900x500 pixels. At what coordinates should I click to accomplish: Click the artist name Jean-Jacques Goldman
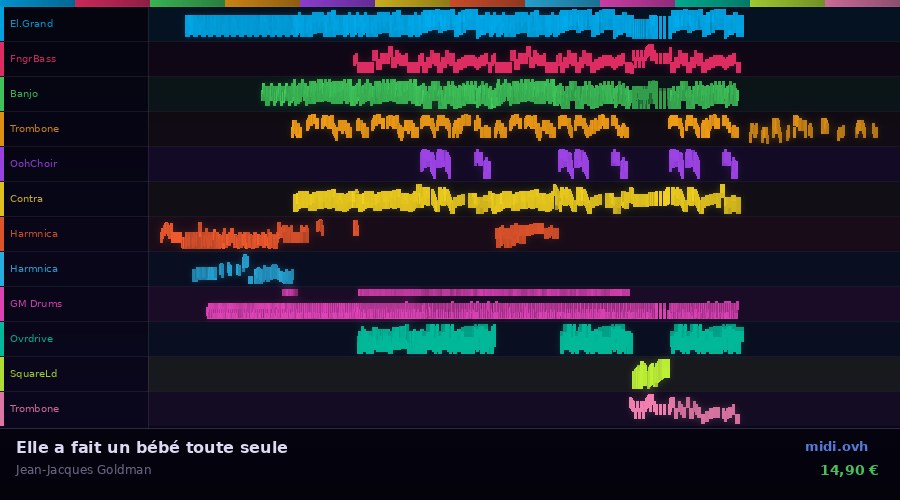pyautogui.click(x=84, y=470)
